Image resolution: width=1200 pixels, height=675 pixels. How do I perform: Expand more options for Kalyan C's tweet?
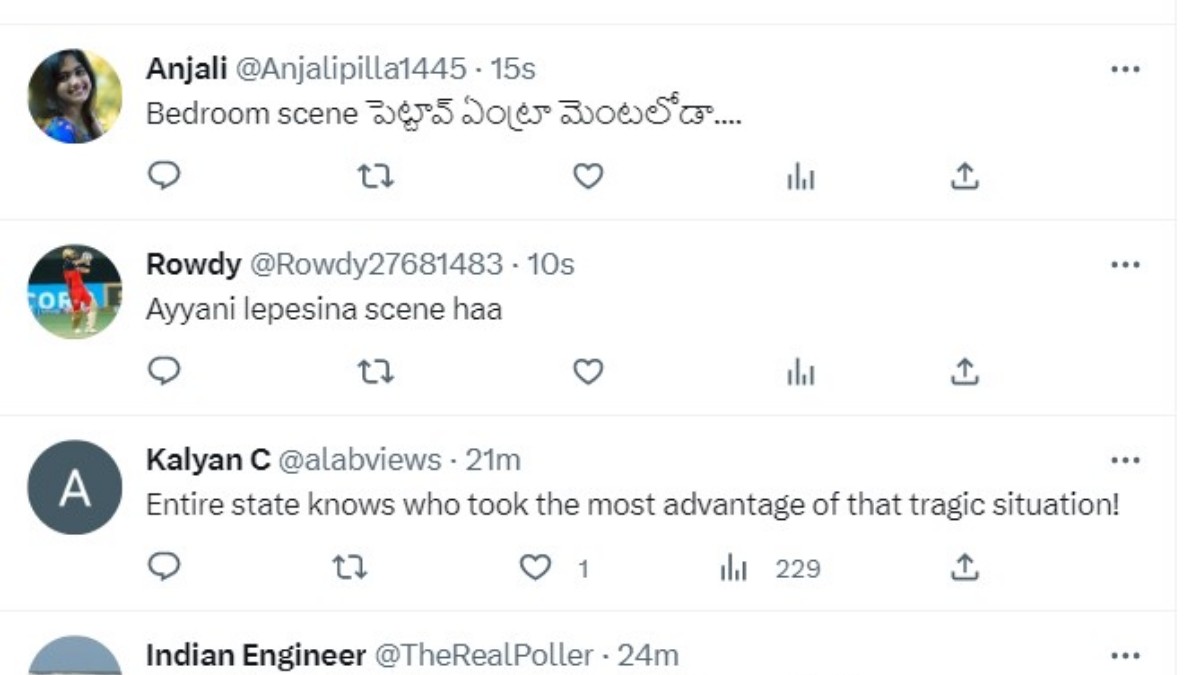1125,460
